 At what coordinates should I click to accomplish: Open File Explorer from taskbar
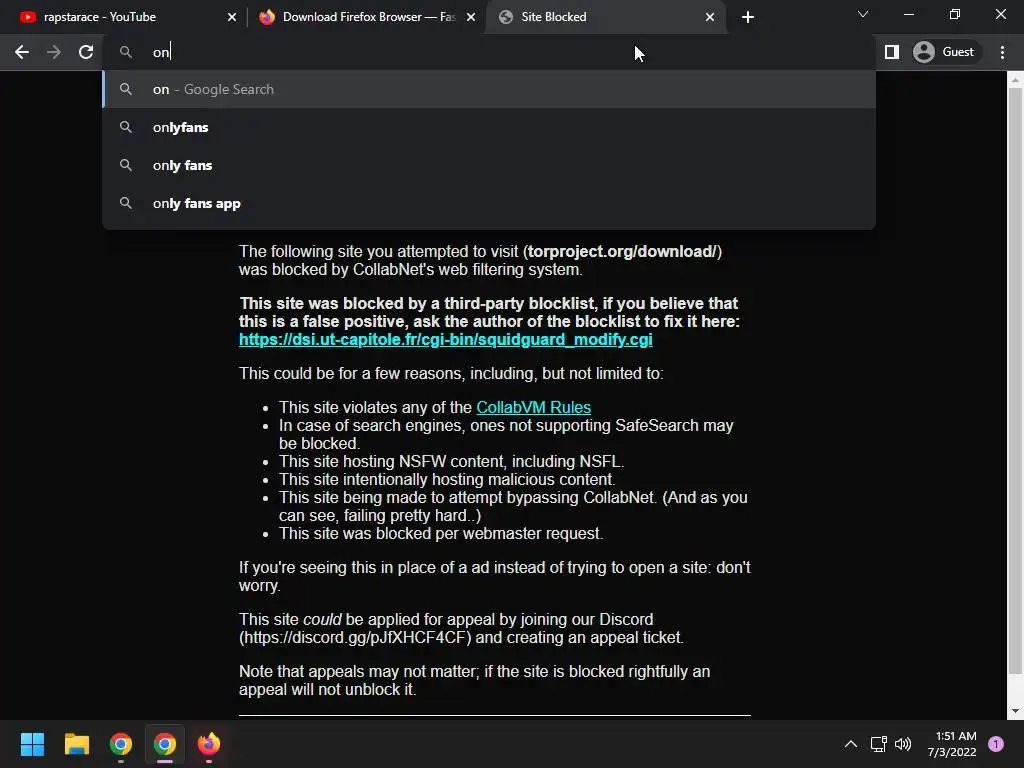click(x=76, y=744)
